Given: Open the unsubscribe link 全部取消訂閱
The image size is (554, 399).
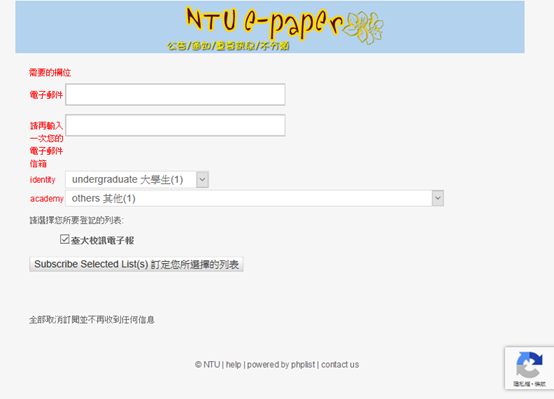Looking at the screenshot, I should tap(92, 320).
